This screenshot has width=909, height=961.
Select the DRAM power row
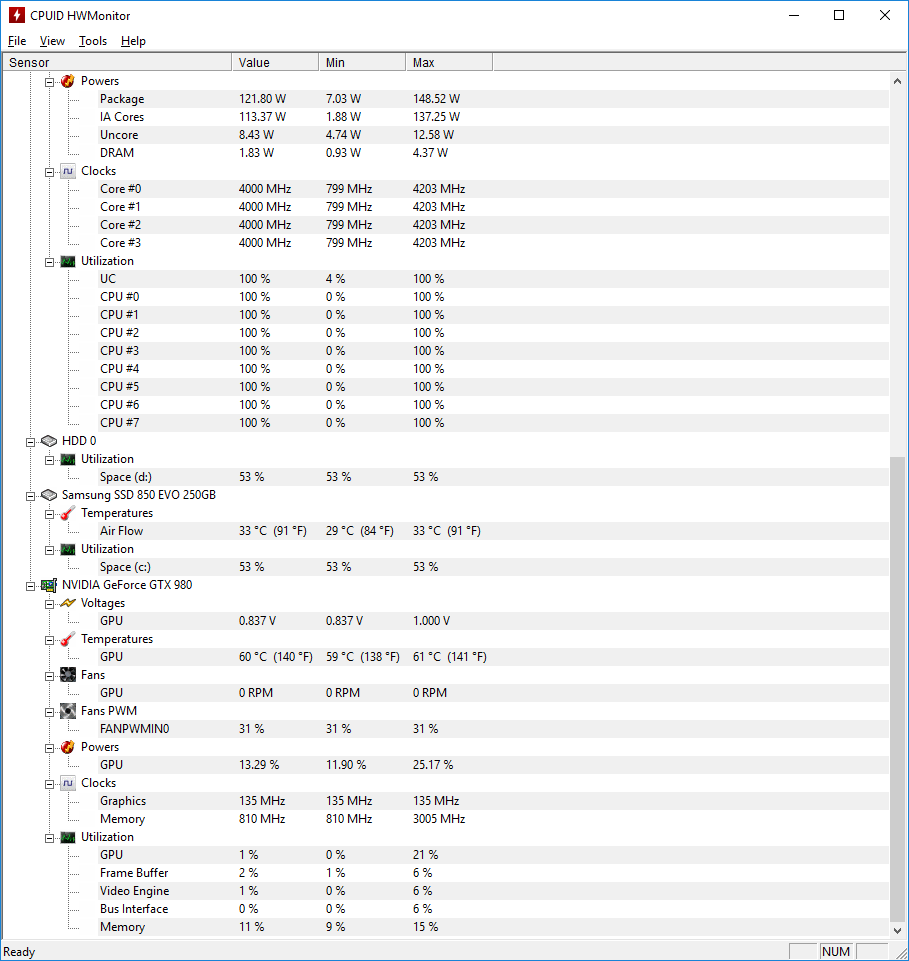pyautogui.click(x=493, y=153)
